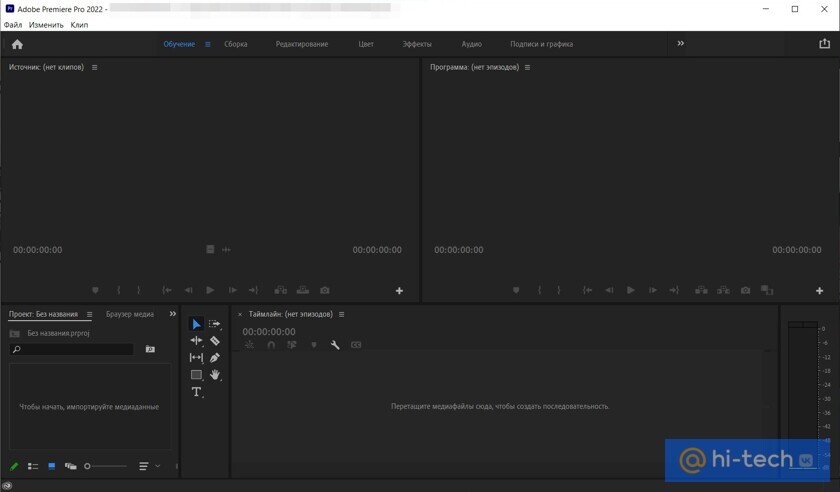Viewport: 840px width, 492px height.
Task: Open the Эффекты workspace
Action: tap(417, 44)
